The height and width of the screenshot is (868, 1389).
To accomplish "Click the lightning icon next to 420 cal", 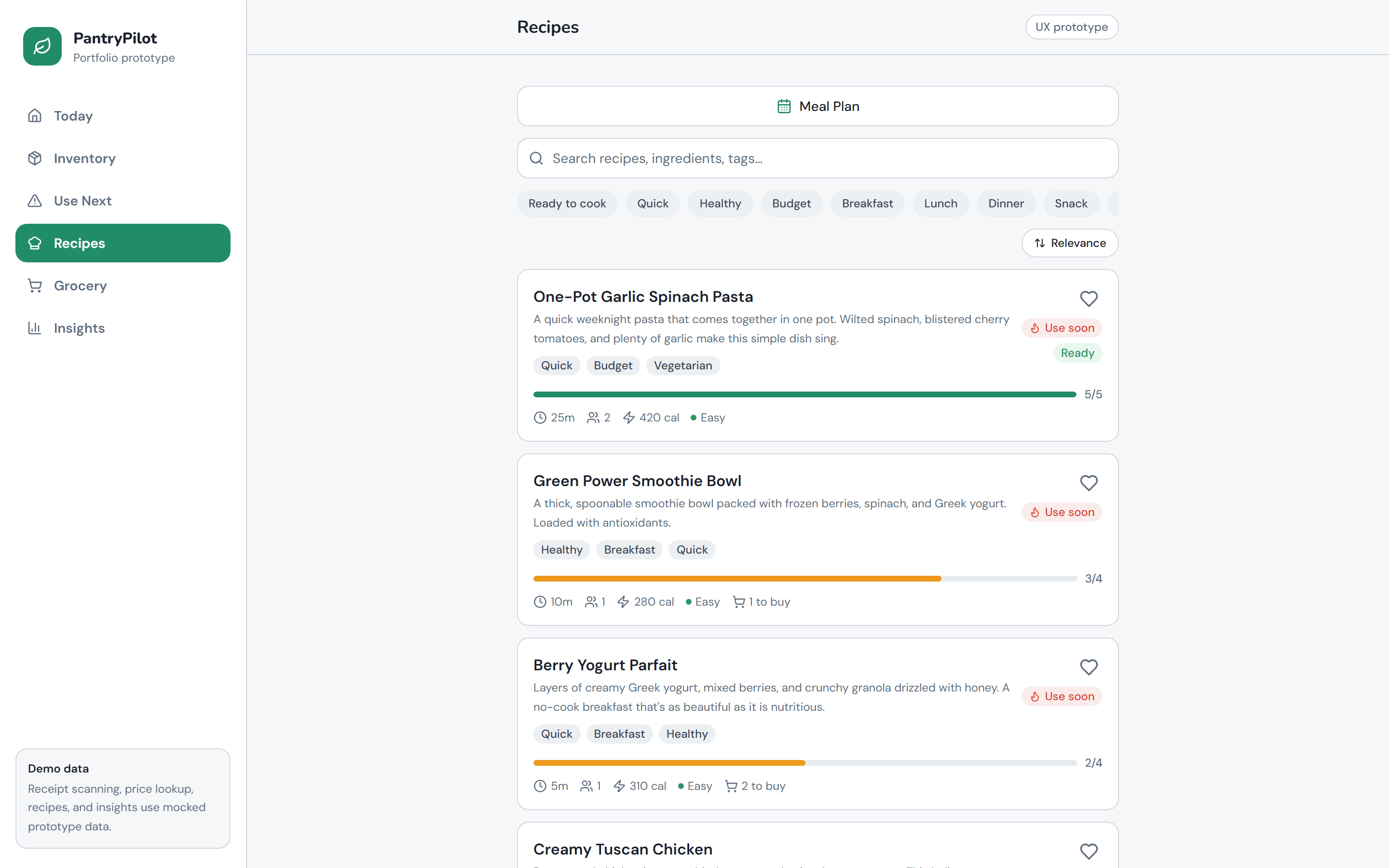I will click(x=629, y=418).
